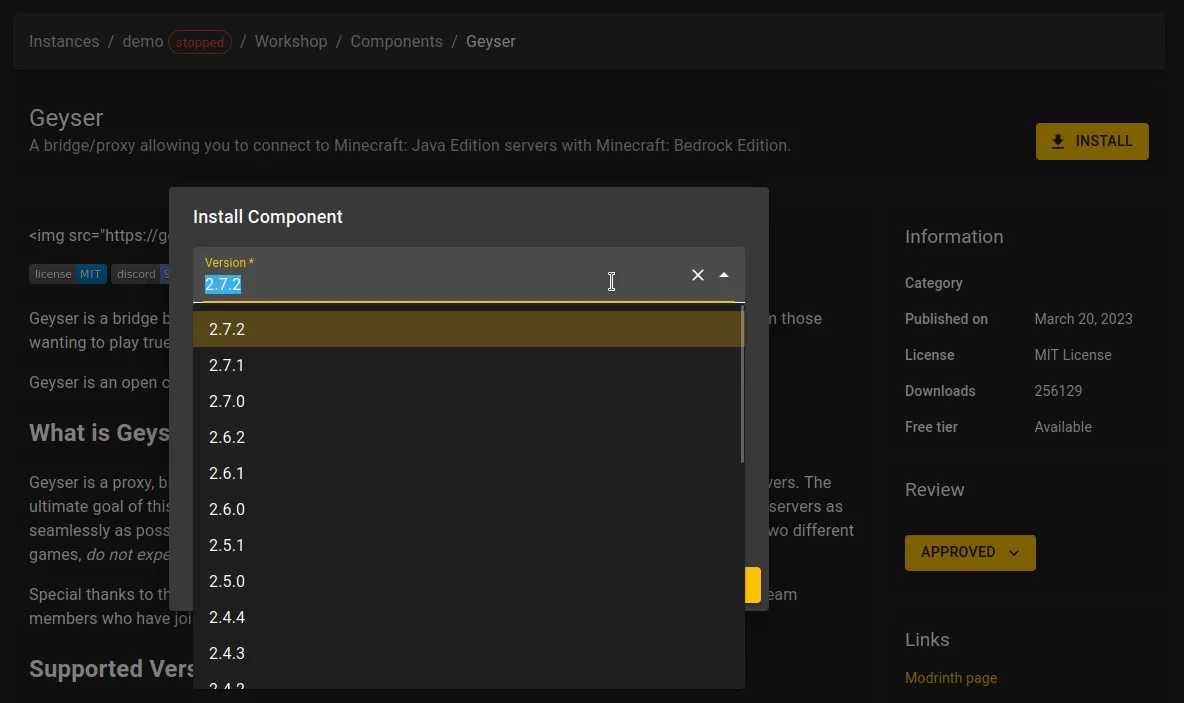Navigate to Workshop breadcrumb

click(291, 42)
